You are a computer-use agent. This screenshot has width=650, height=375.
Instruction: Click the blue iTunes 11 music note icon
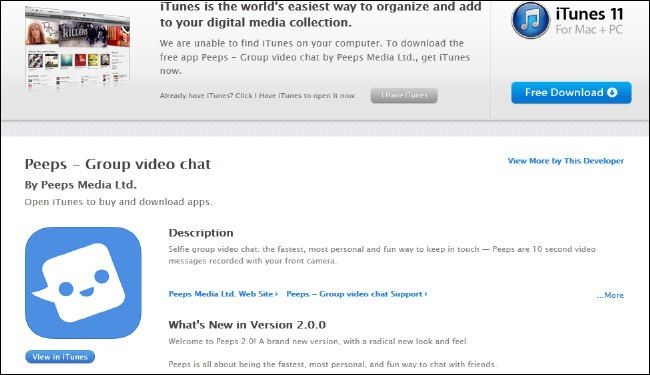pyautogui.click(x=531, y=20)
